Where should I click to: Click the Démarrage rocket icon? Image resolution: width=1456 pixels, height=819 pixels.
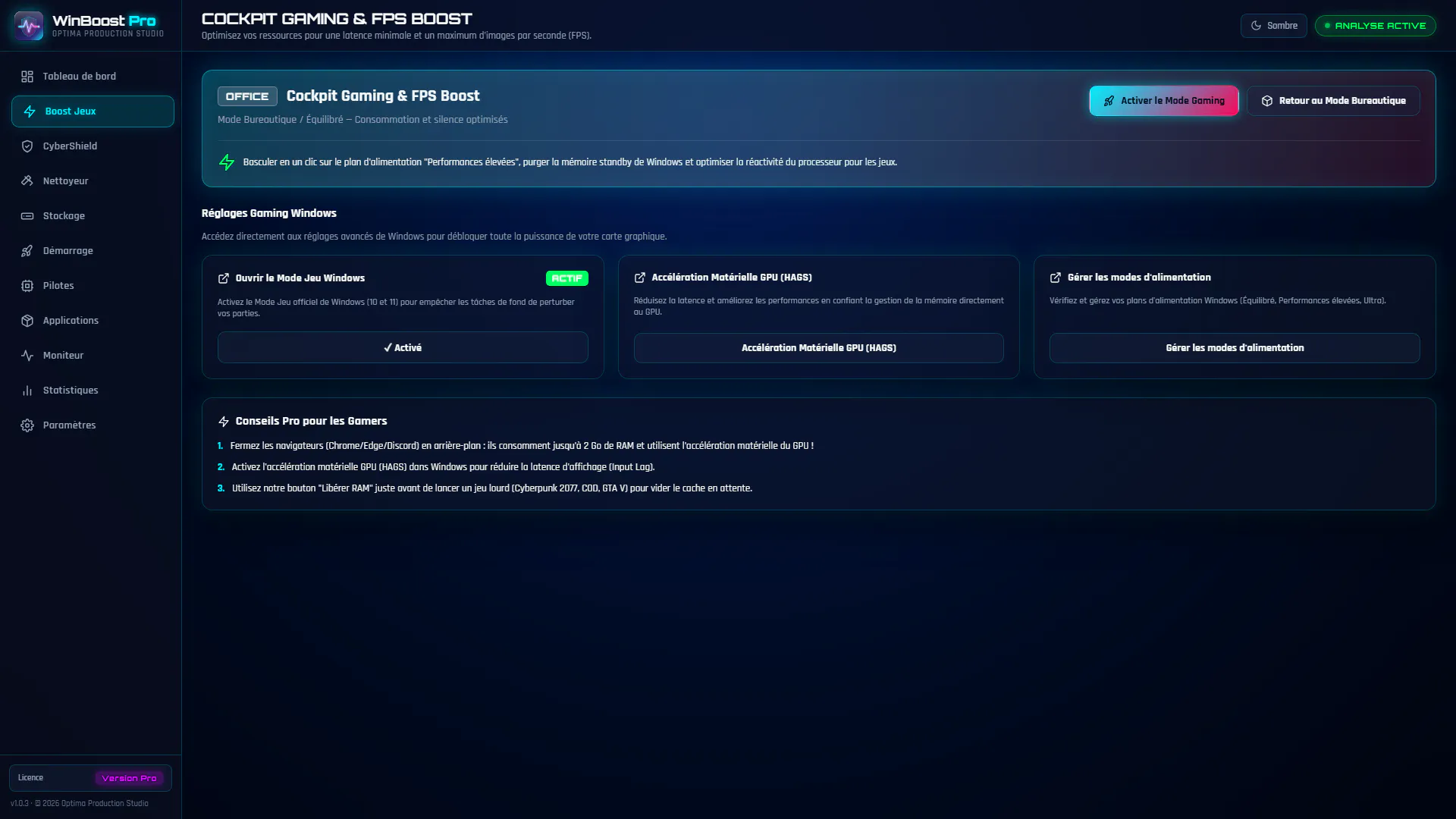[27, 251]
